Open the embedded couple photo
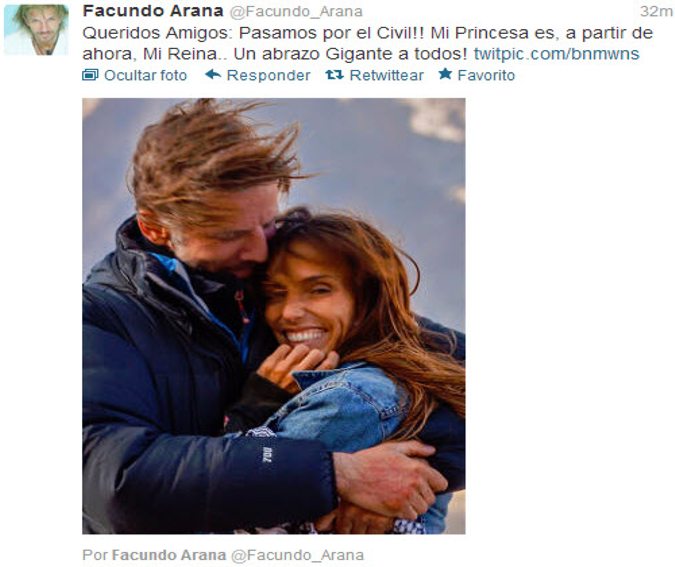The image size is (675, 567). point(274,316)
